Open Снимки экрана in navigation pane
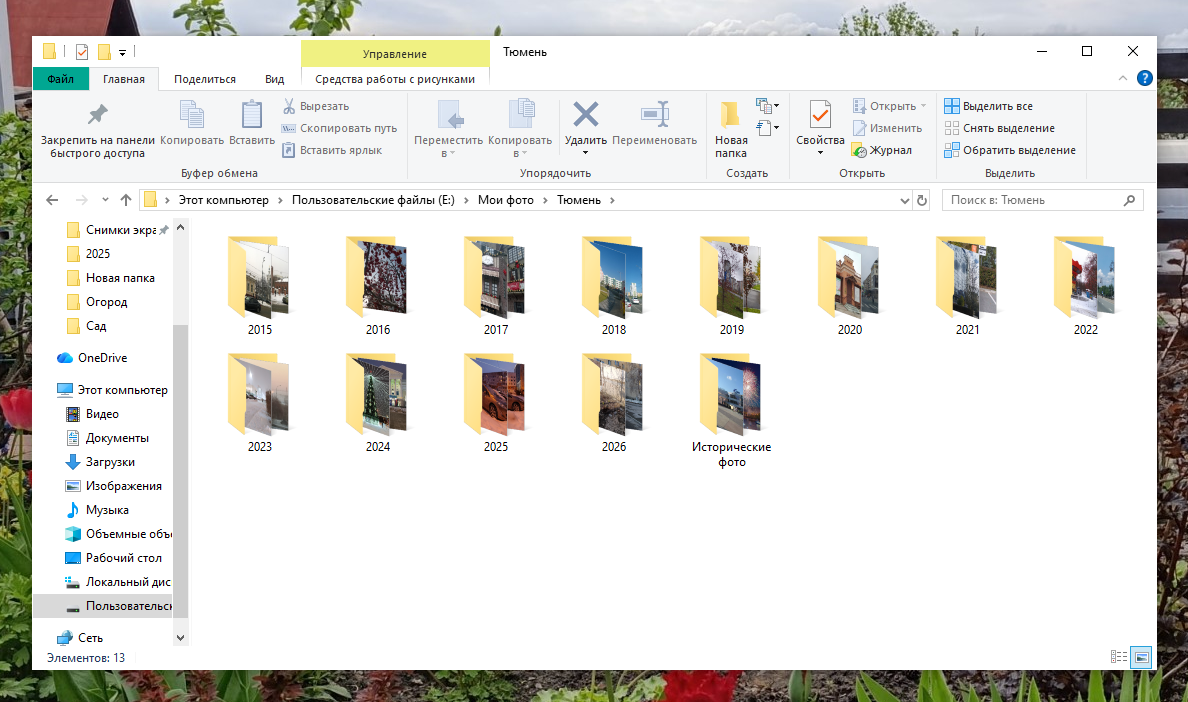 111,230
